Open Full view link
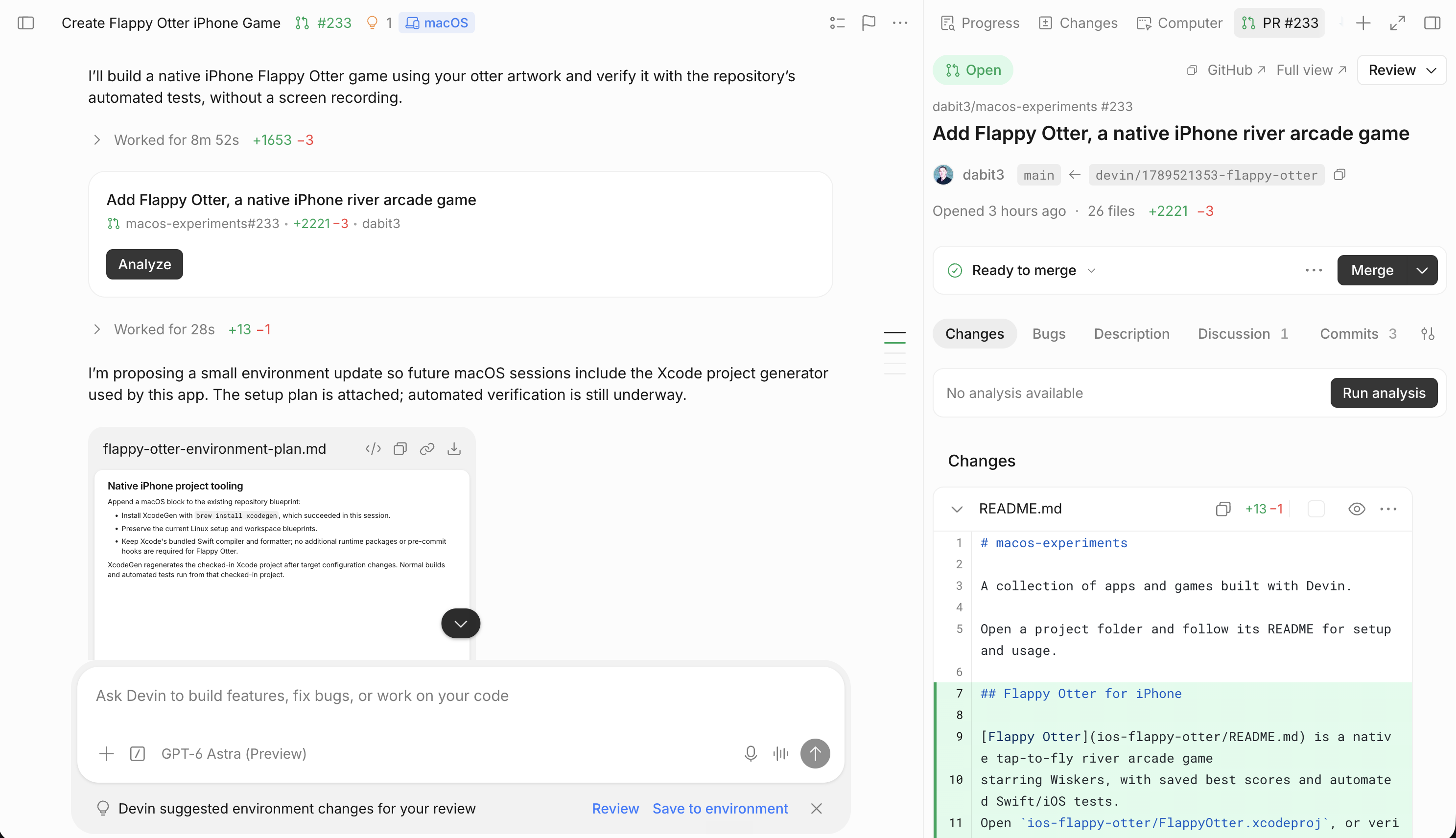1456x838 pixels. click(x=1311, y=70)
